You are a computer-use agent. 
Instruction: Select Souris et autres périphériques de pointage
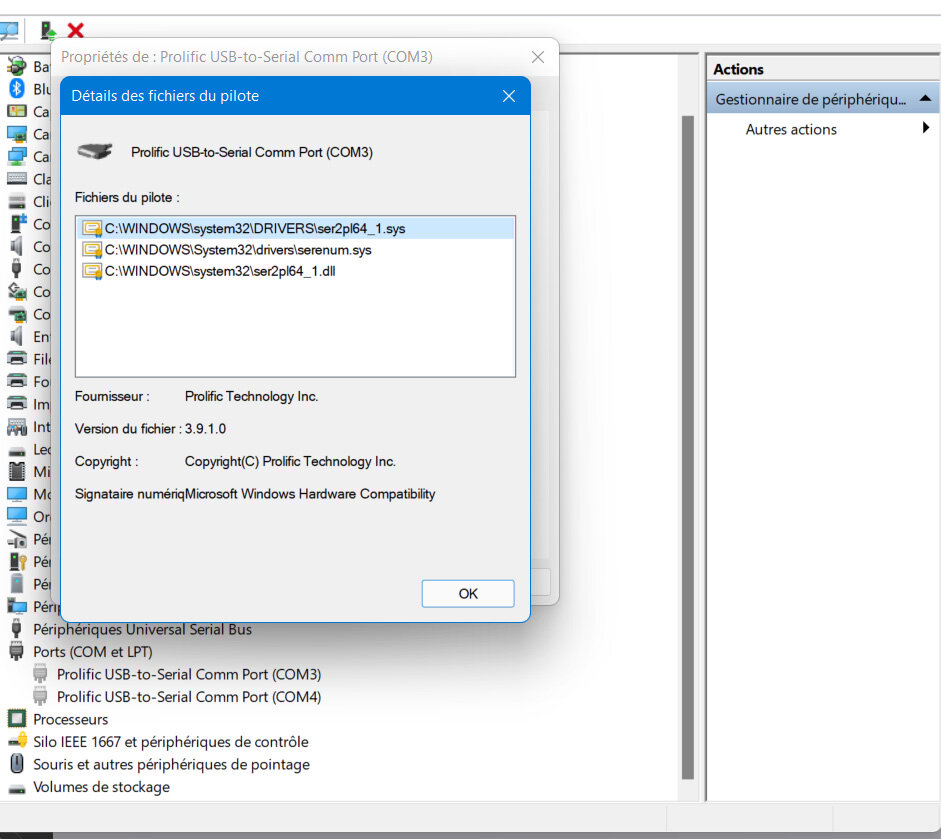coord(171,764)
